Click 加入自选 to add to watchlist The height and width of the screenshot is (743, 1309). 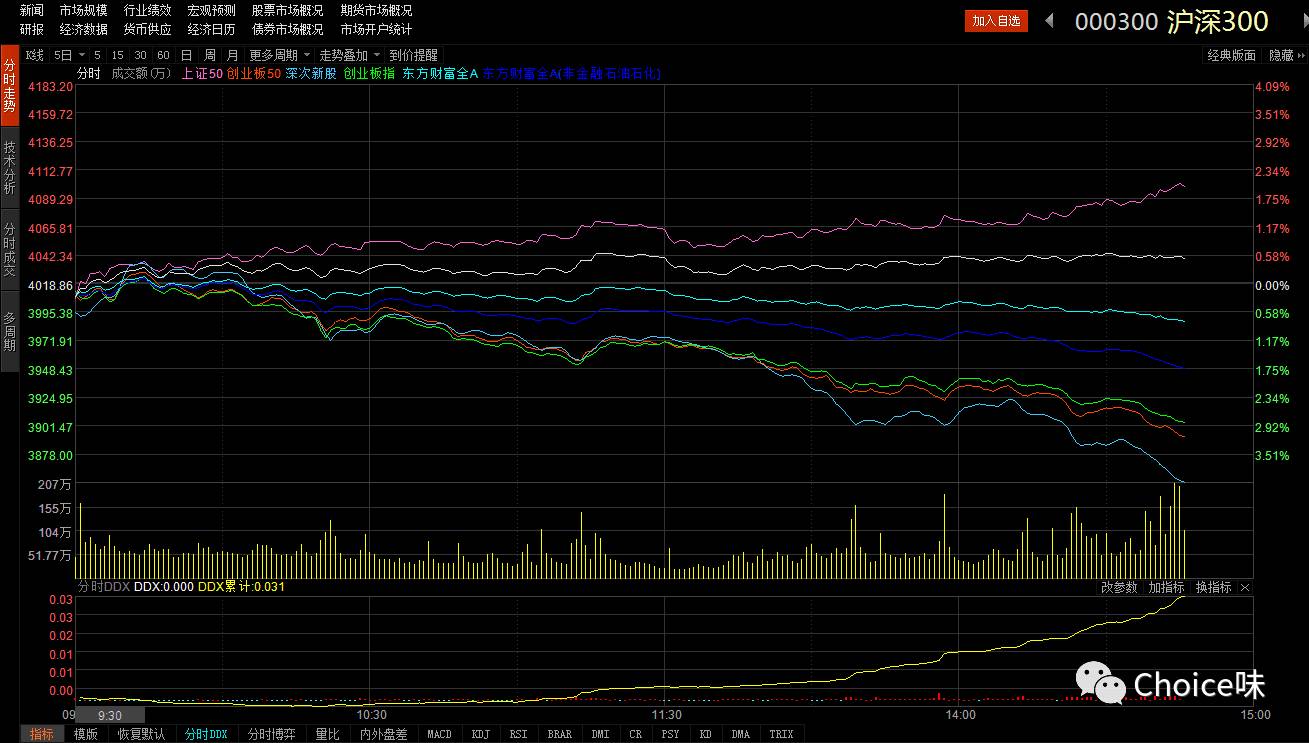996,21
